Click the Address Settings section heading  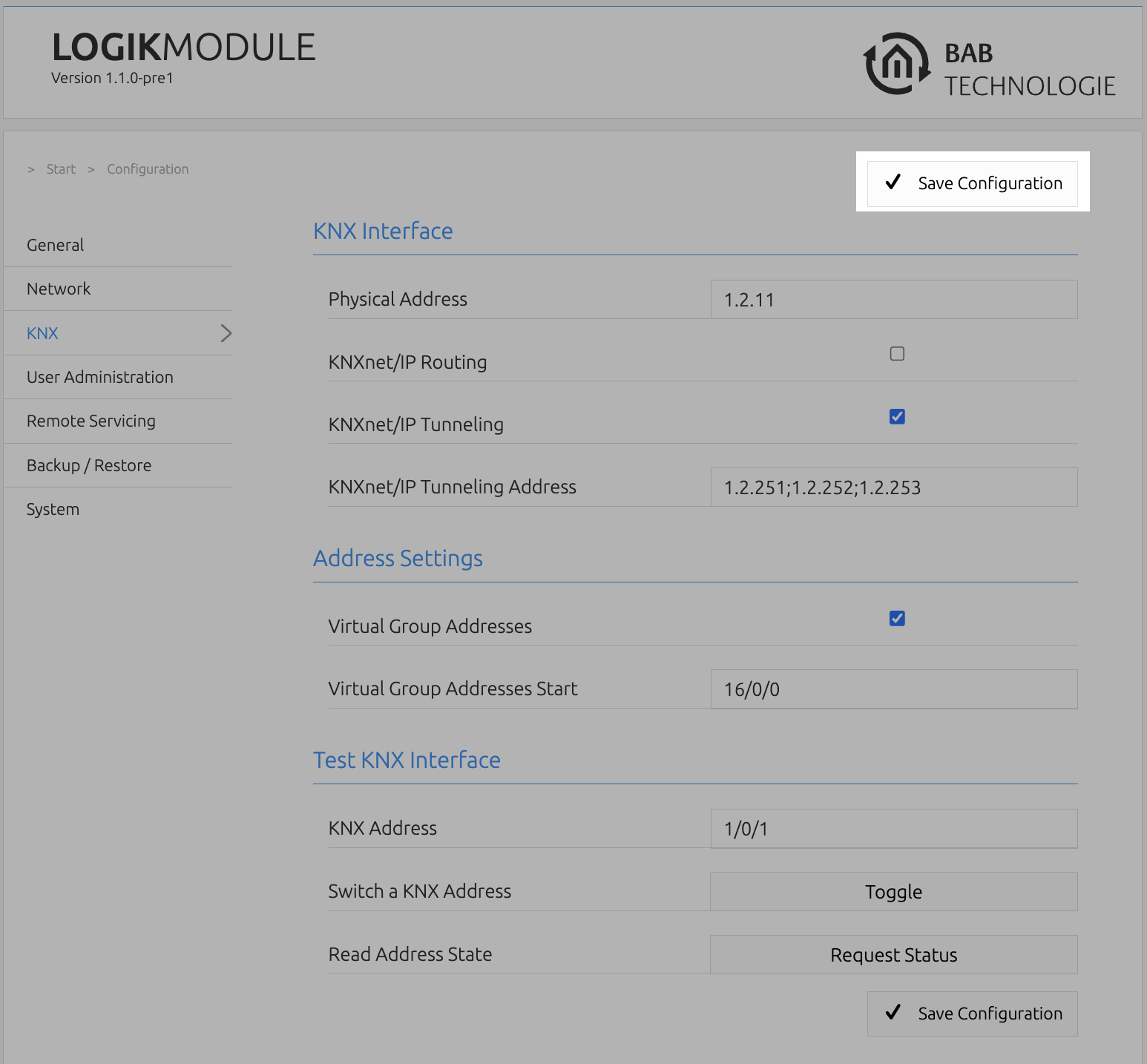point(398,558)
